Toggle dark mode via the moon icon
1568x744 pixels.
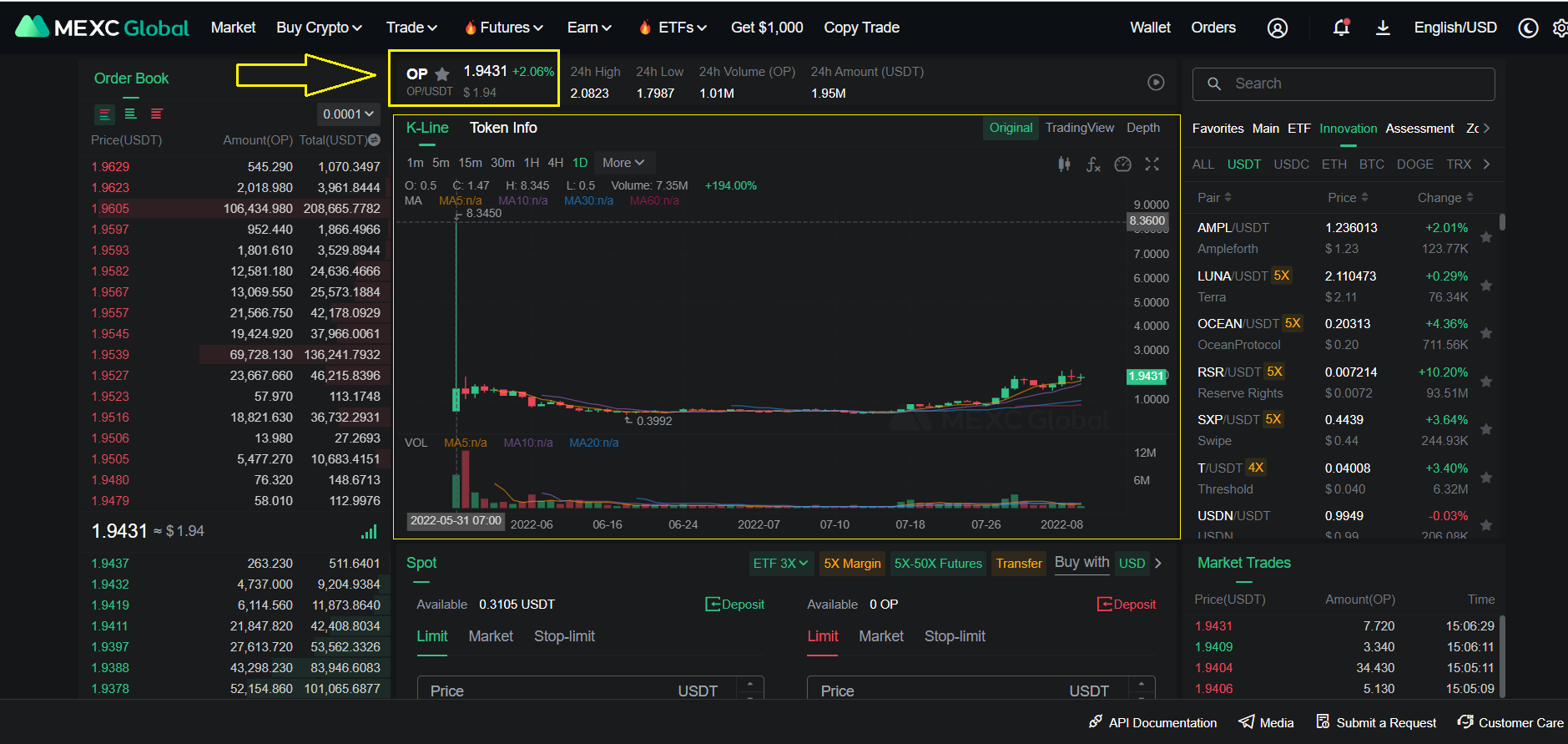(1527, 28)
